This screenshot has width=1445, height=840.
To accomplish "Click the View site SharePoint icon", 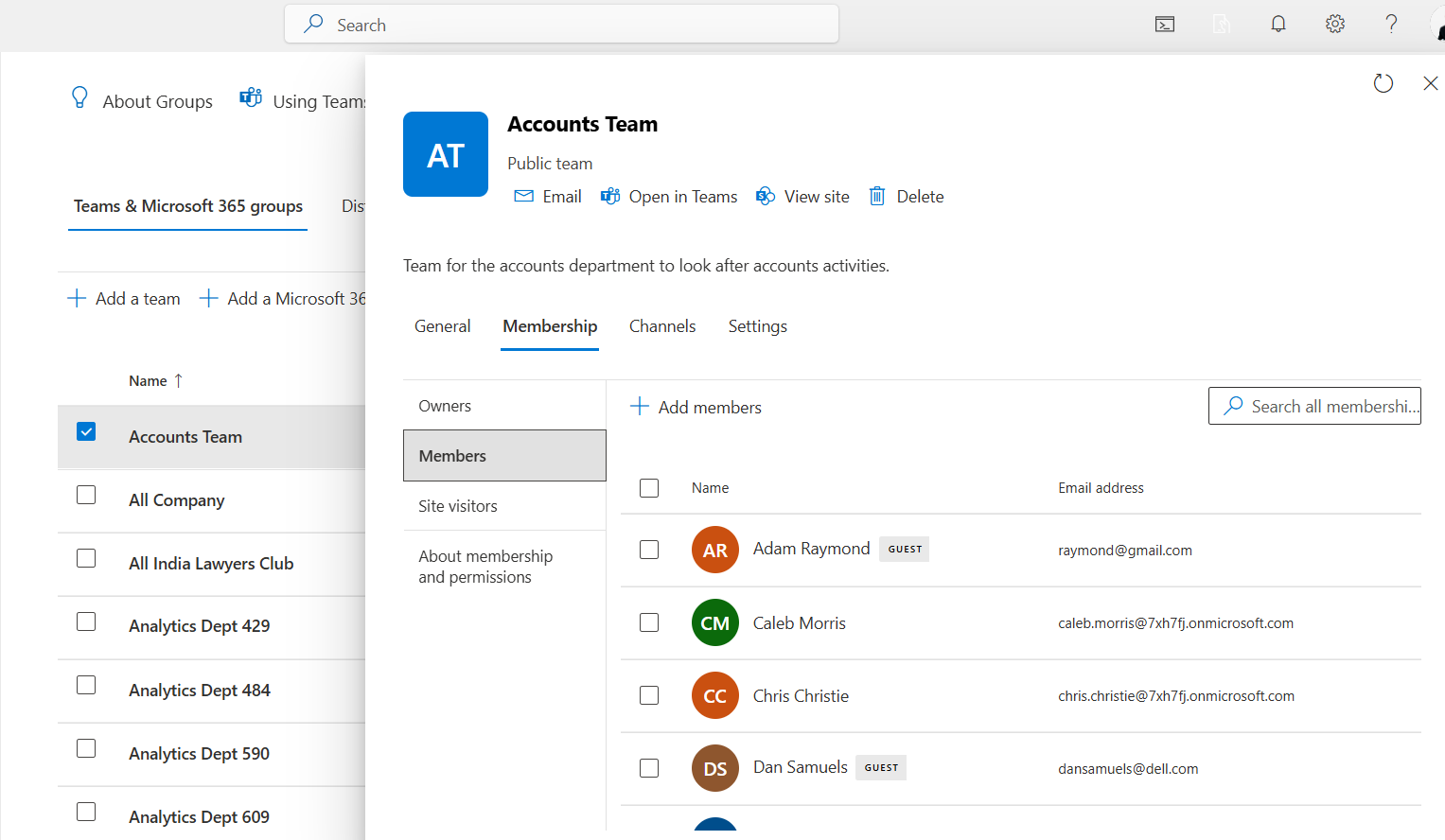I will coord(766,197).
